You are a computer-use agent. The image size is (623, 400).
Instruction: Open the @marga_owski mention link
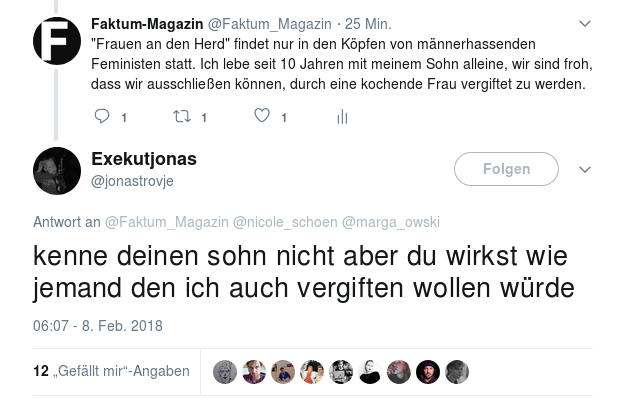coord(391,222)
